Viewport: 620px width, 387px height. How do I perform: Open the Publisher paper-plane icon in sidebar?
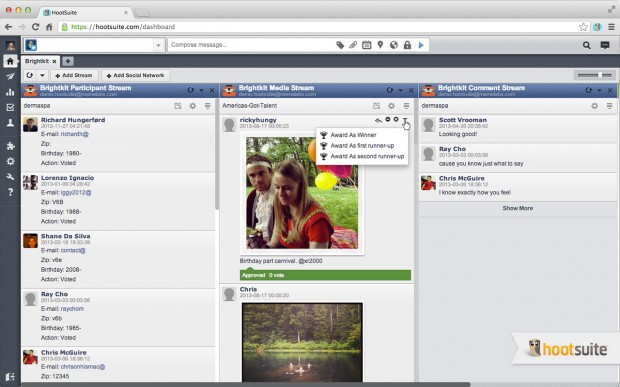10,76
